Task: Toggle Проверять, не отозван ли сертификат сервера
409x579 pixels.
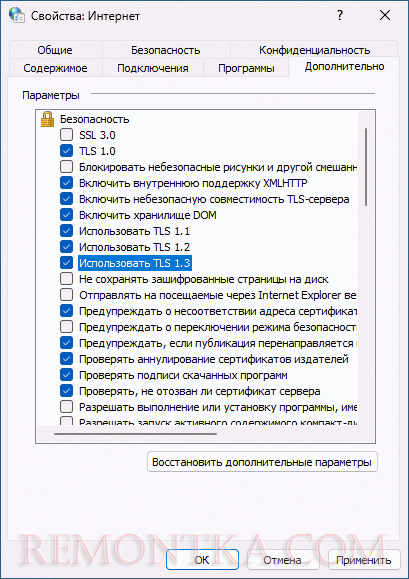Action: pos(66,391)
